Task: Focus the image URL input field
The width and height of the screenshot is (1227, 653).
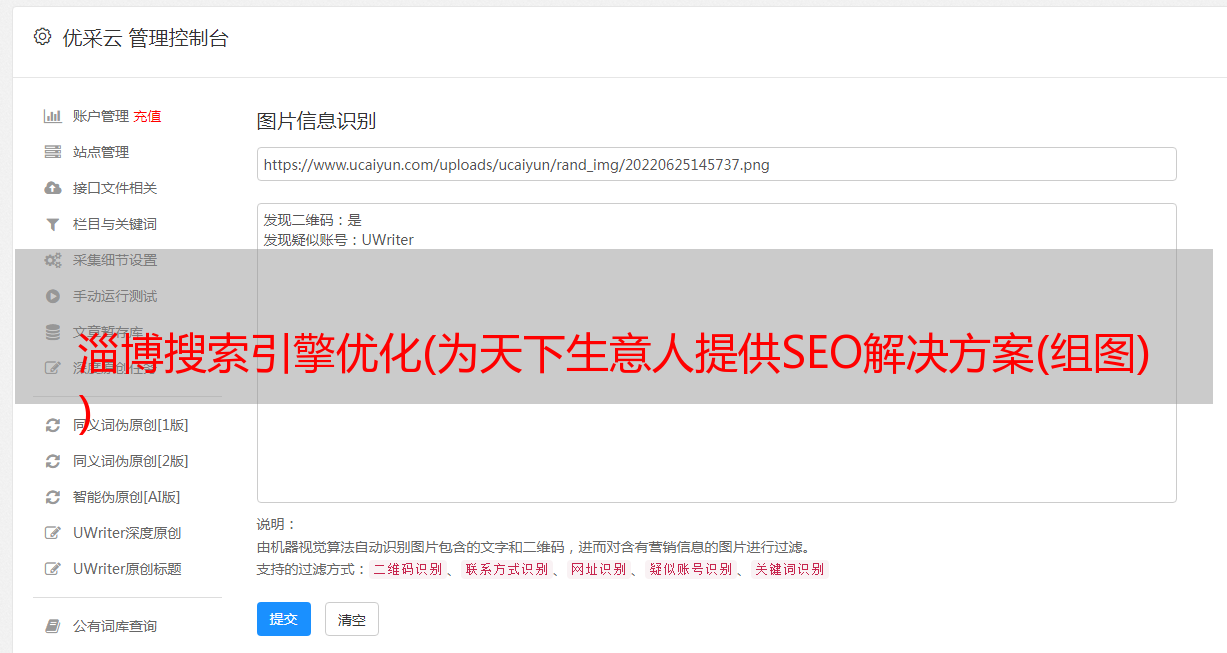Action: coord(716,164)
